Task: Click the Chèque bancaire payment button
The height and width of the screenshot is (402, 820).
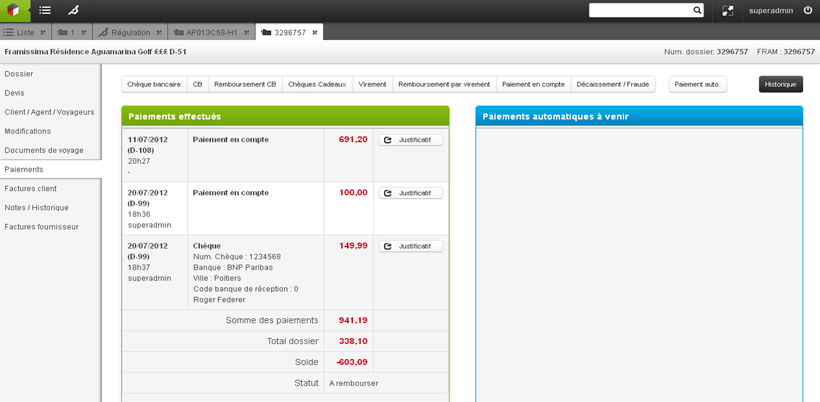Action: pos(154,85)
